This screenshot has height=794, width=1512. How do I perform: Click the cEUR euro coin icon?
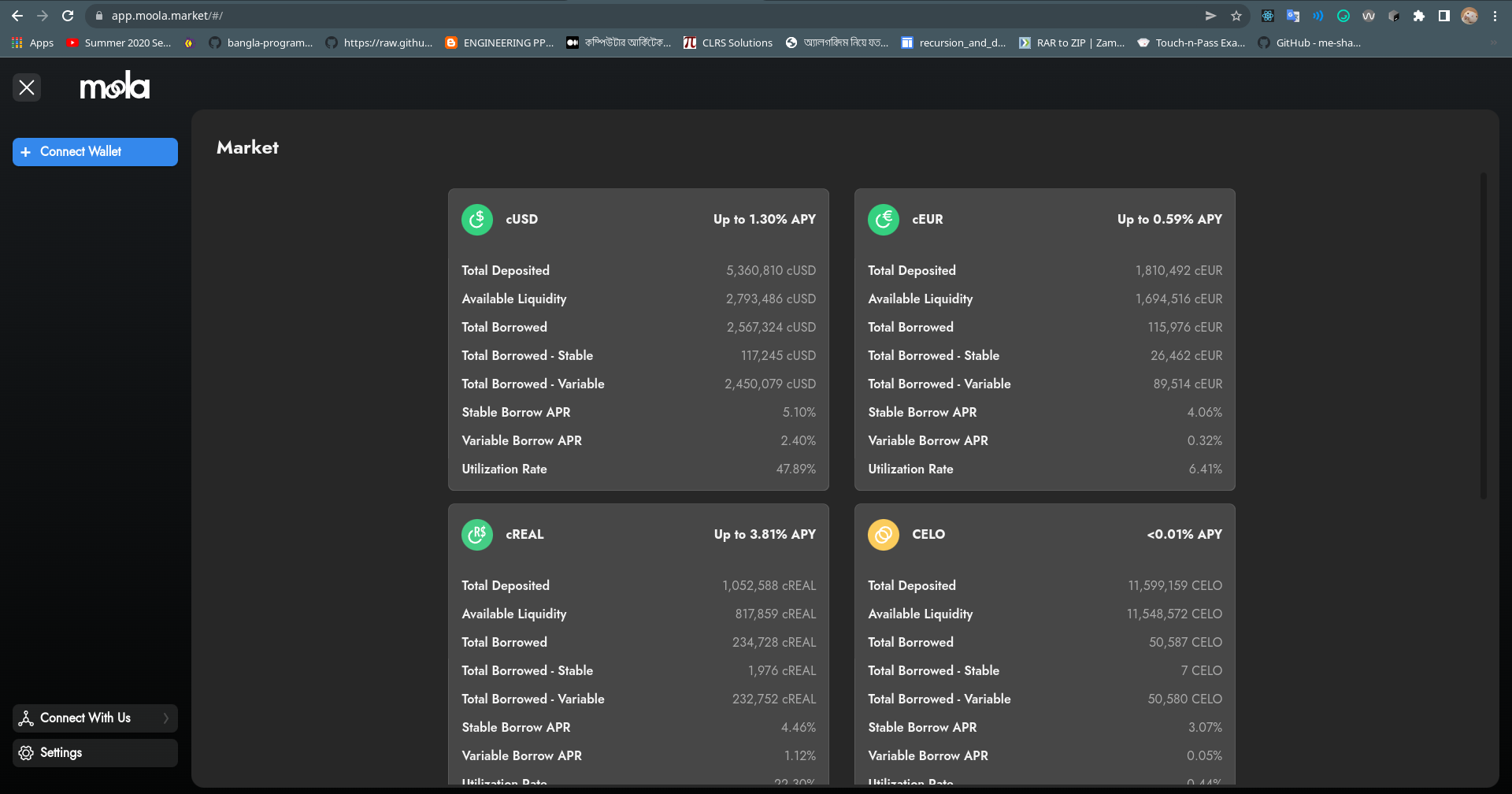(x=883, y=220)
